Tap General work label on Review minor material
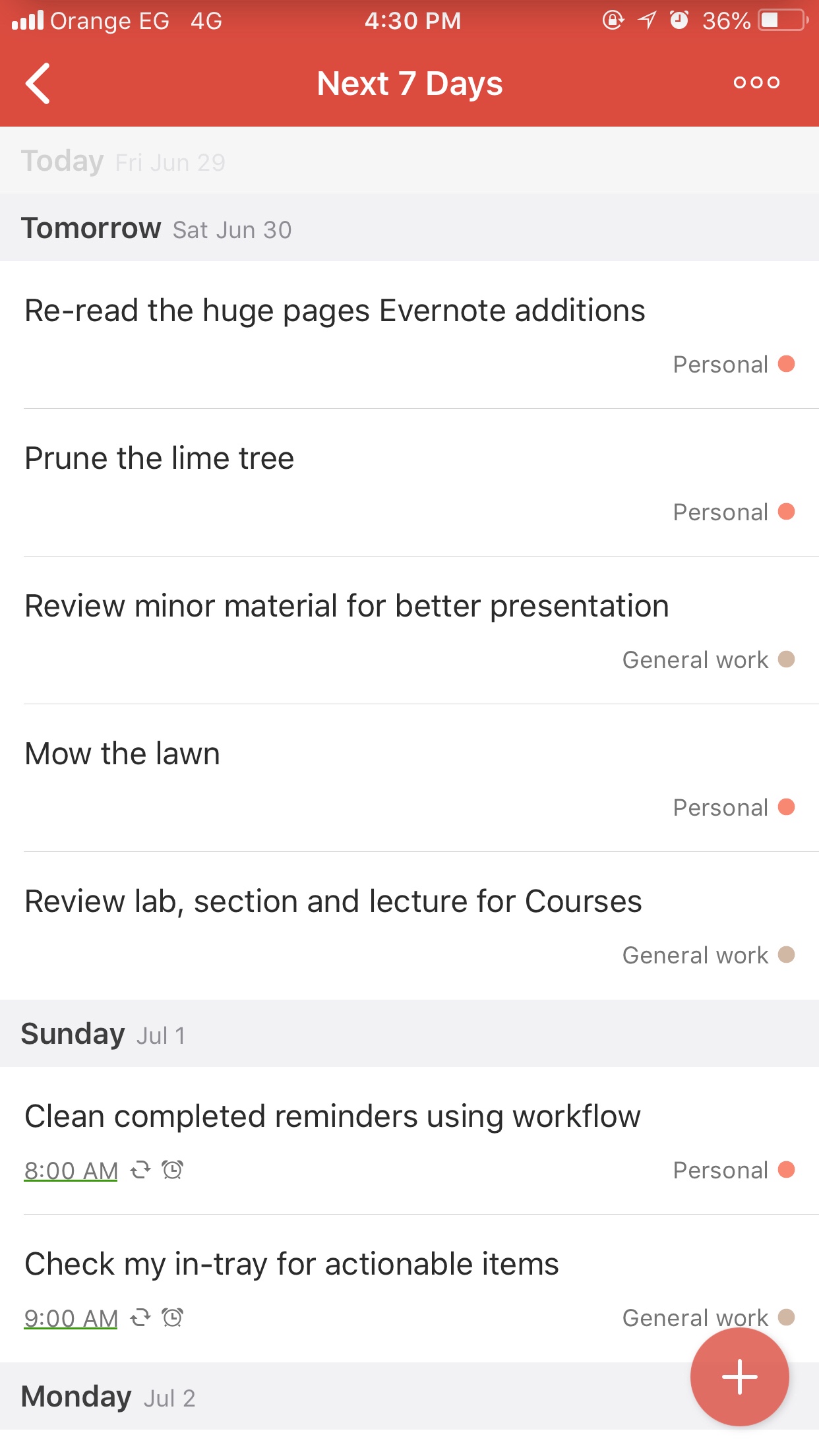 click(x=695, y=659)
